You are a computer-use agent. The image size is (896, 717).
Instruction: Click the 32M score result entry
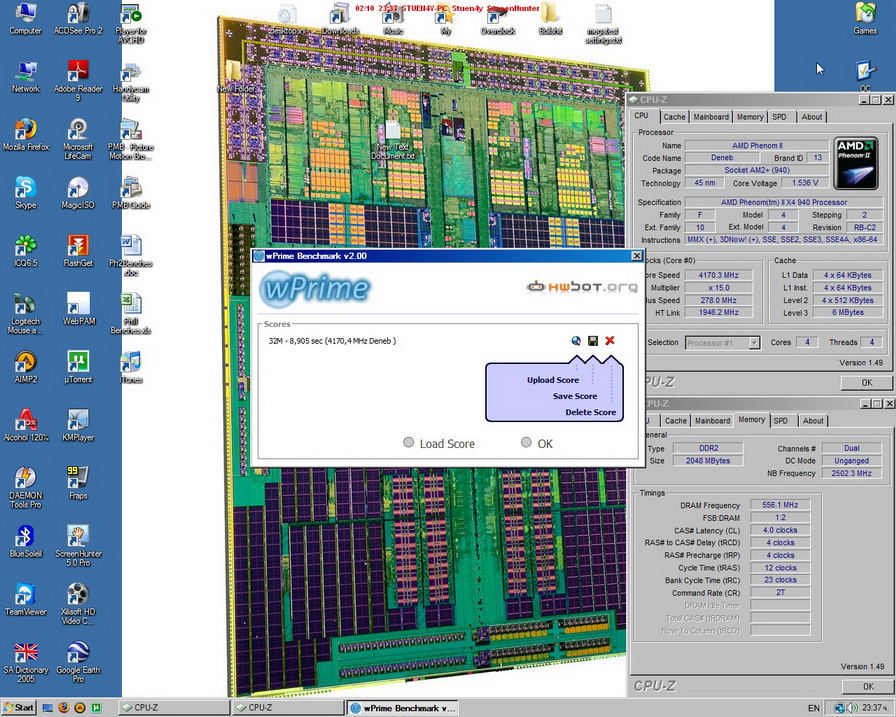tap(332, 341)
